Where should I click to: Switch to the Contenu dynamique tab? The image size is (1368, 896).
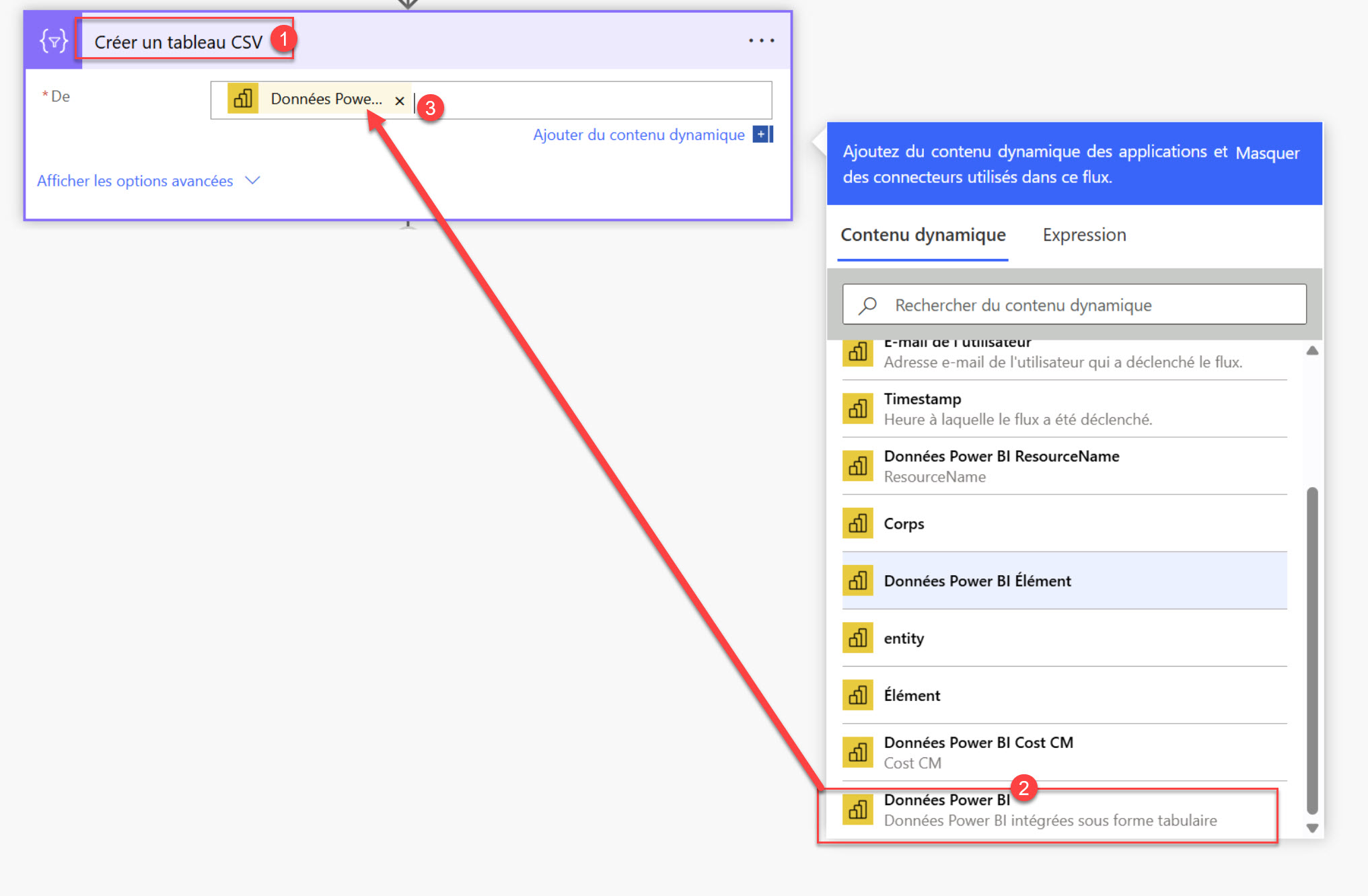pos(923,235)
